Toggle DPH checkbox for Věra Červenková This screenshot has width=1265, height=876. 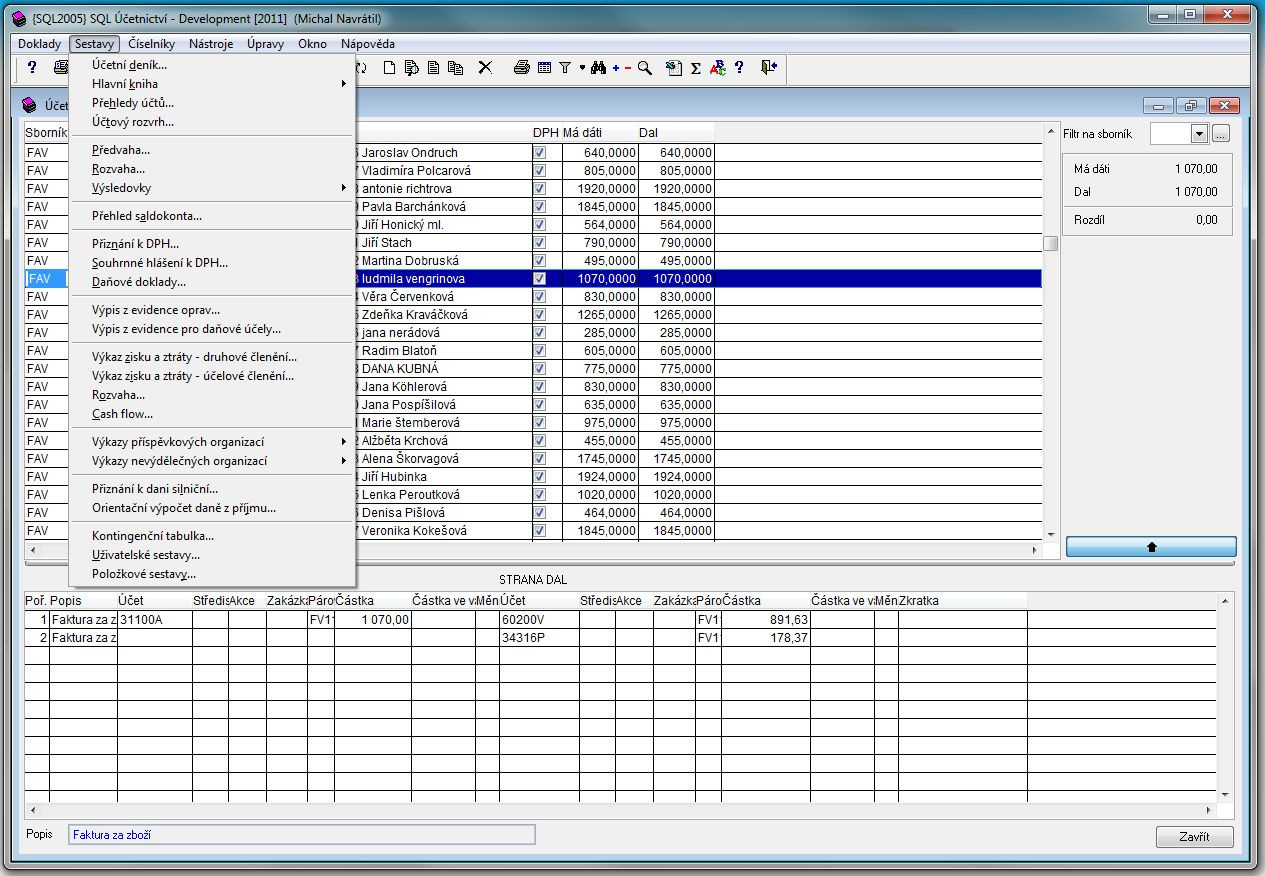click(540, 297)
